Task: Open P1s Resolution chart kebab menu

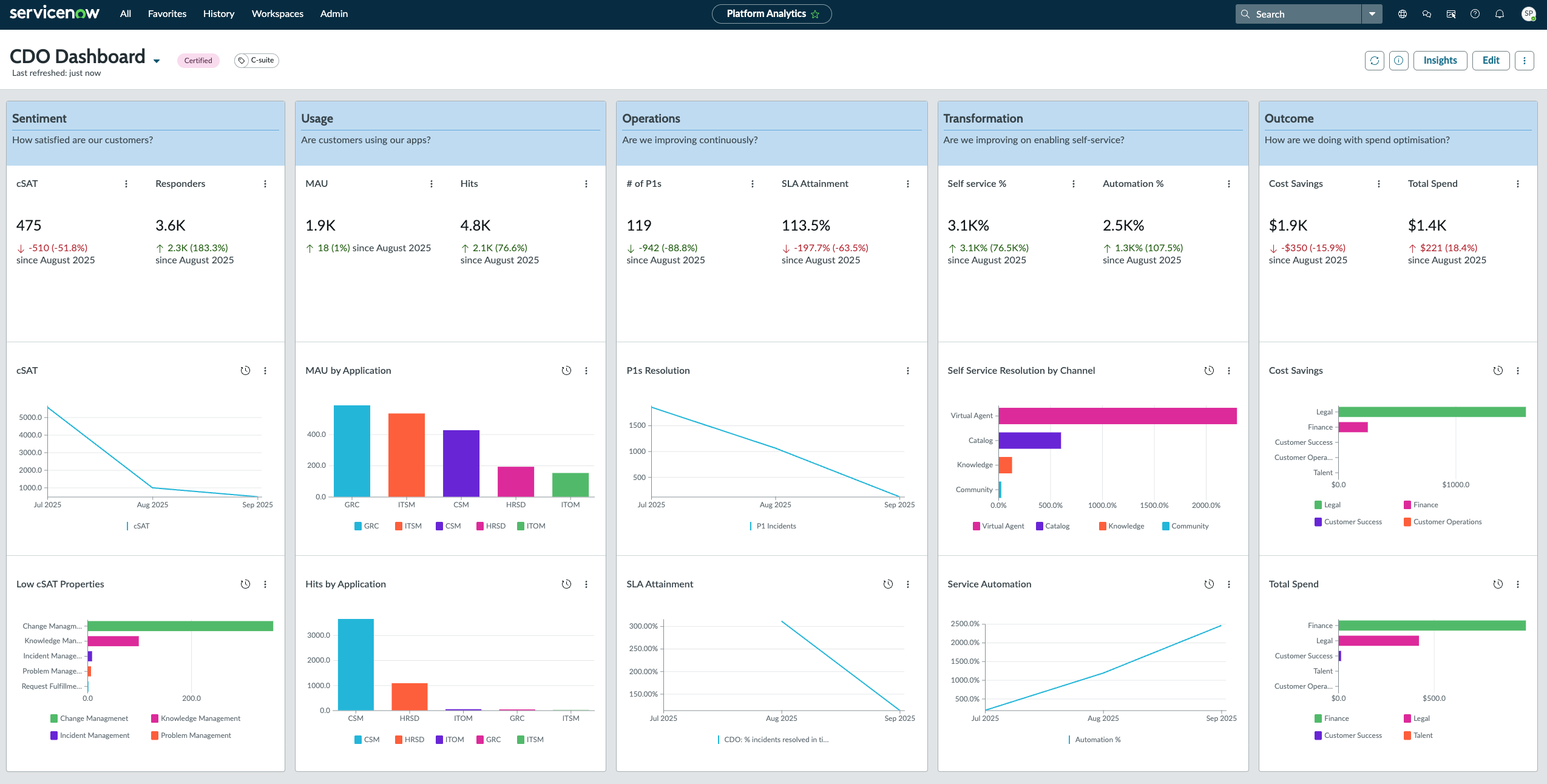Action: tap(908, 371)
